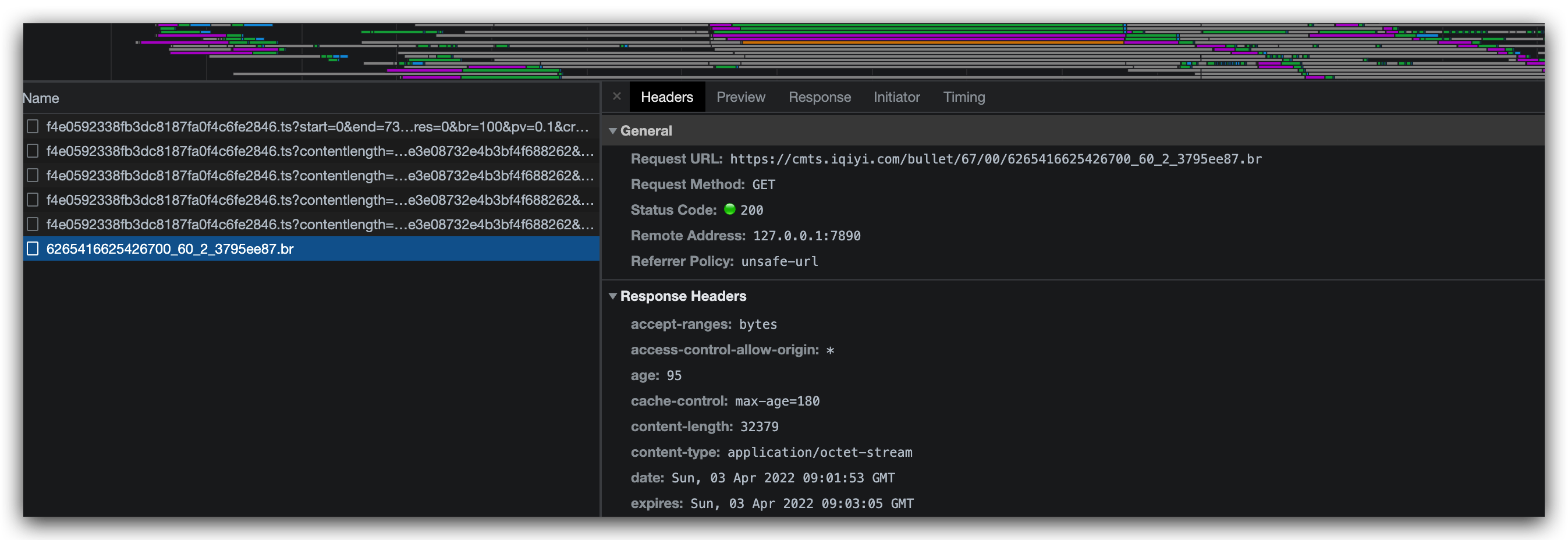This screenshot has width=1568, height=540.
Task: Select the 6265416625426700_60_2_3795ee87.br request
Action: 311,249
